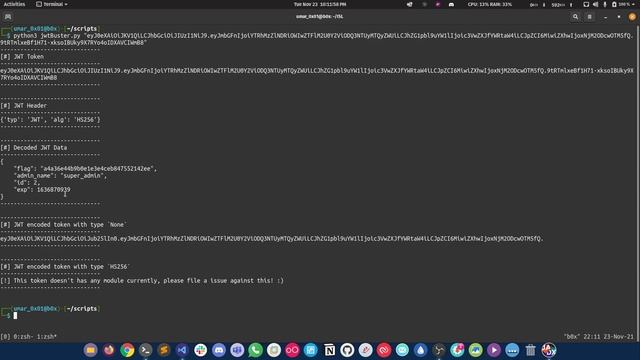Click the '[#] Decoded JWT Data' heading
Viewport: 640px width, 360px height.
(x=33, y=148)
